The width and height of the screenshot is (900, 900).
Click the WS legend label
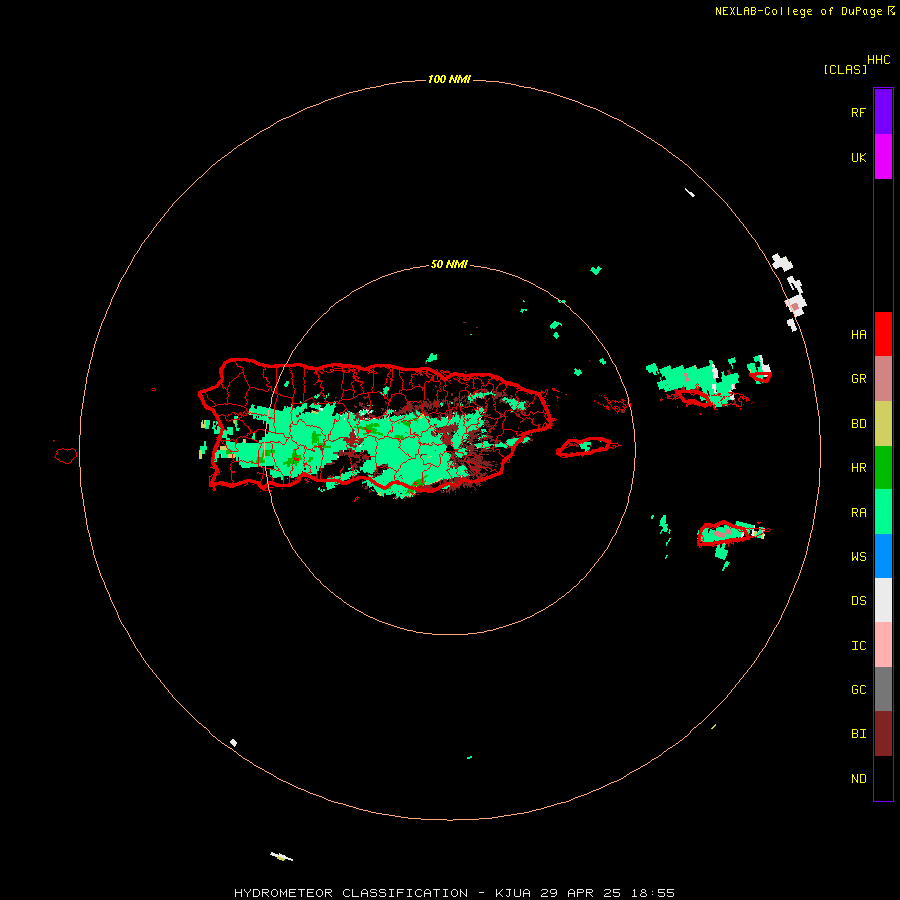(x=858, y=556)
